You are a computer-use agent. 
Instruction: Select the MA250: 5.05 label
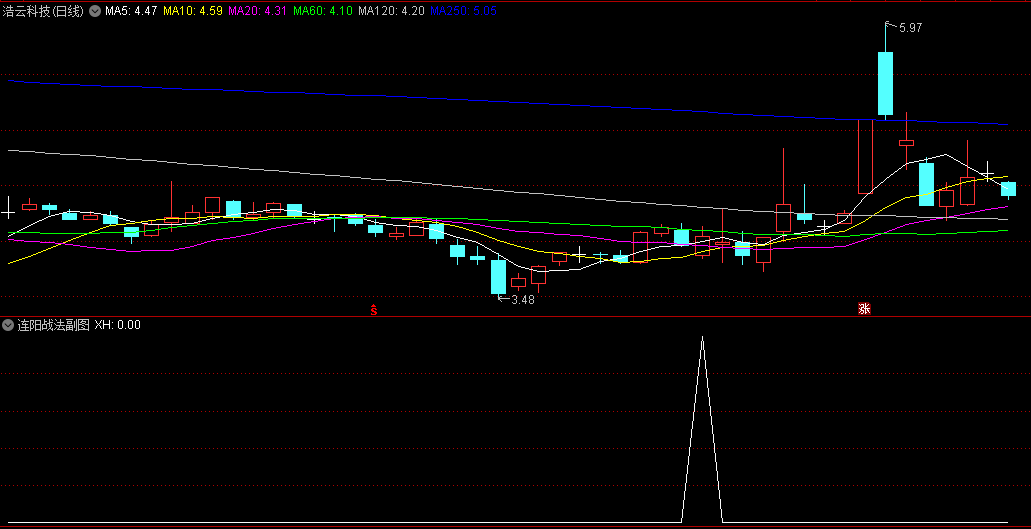coord(464,11)
